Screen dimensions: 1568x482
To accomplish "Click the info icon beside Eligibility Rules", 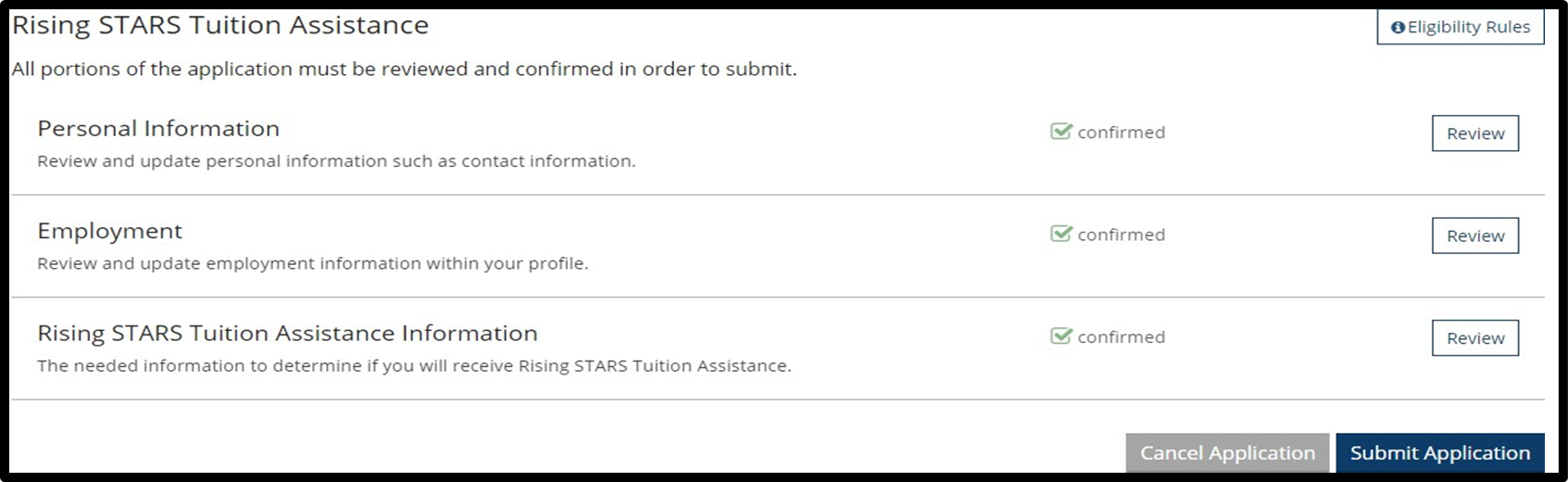I will [x=1399, y=28].
